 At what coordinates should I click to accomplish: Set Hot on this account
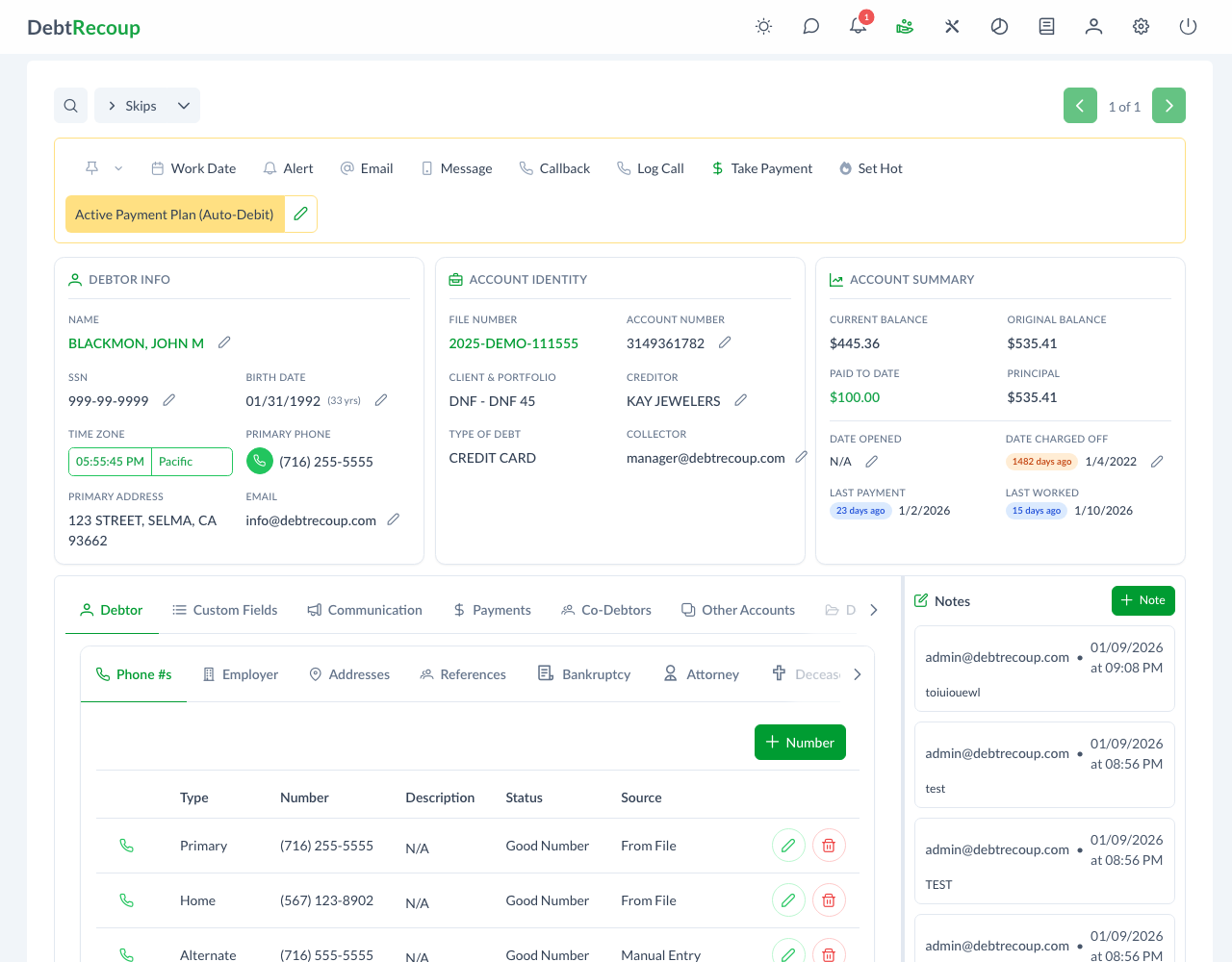[870, 168]
